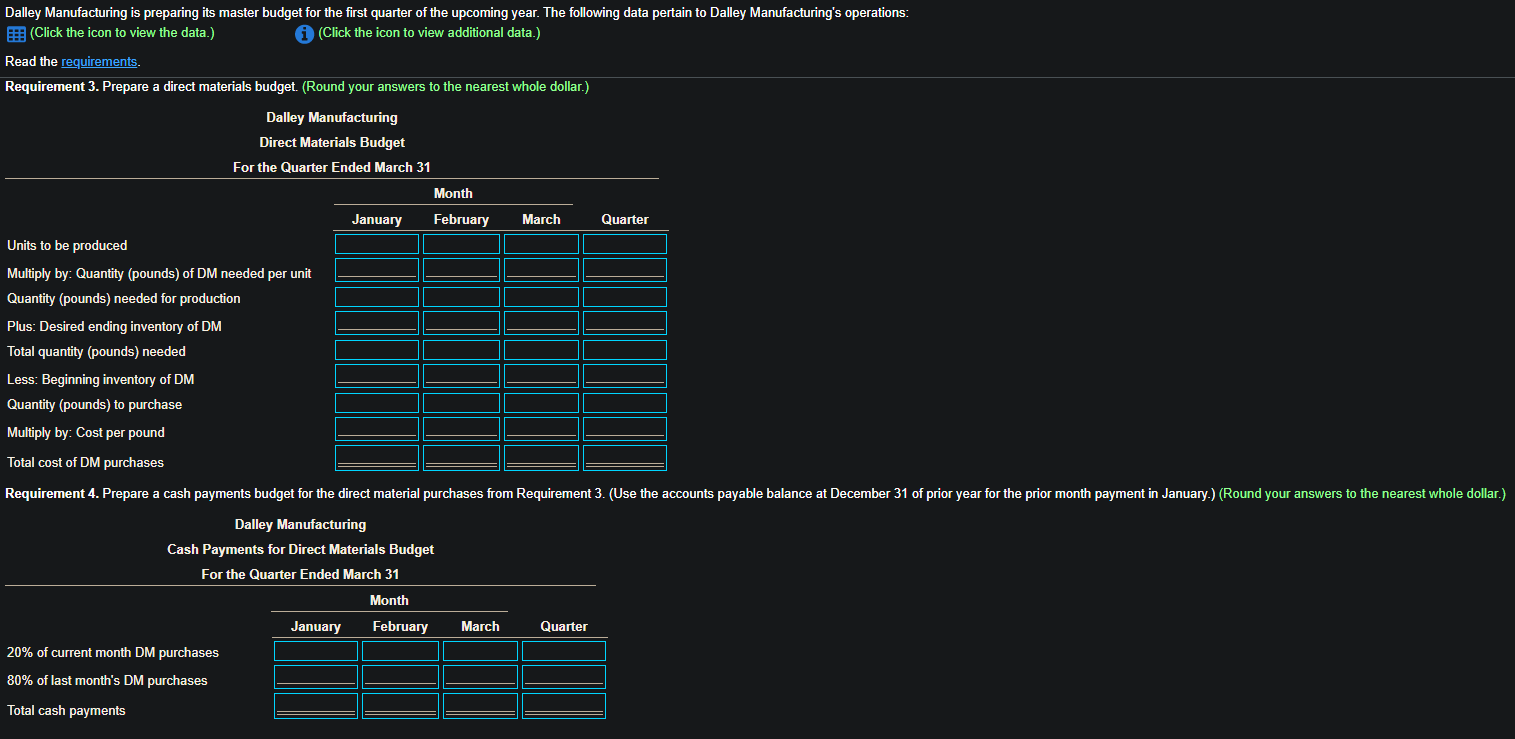Select February desired ending inventory field
The height and width of the screenshot is (739, 1515).
461,323
